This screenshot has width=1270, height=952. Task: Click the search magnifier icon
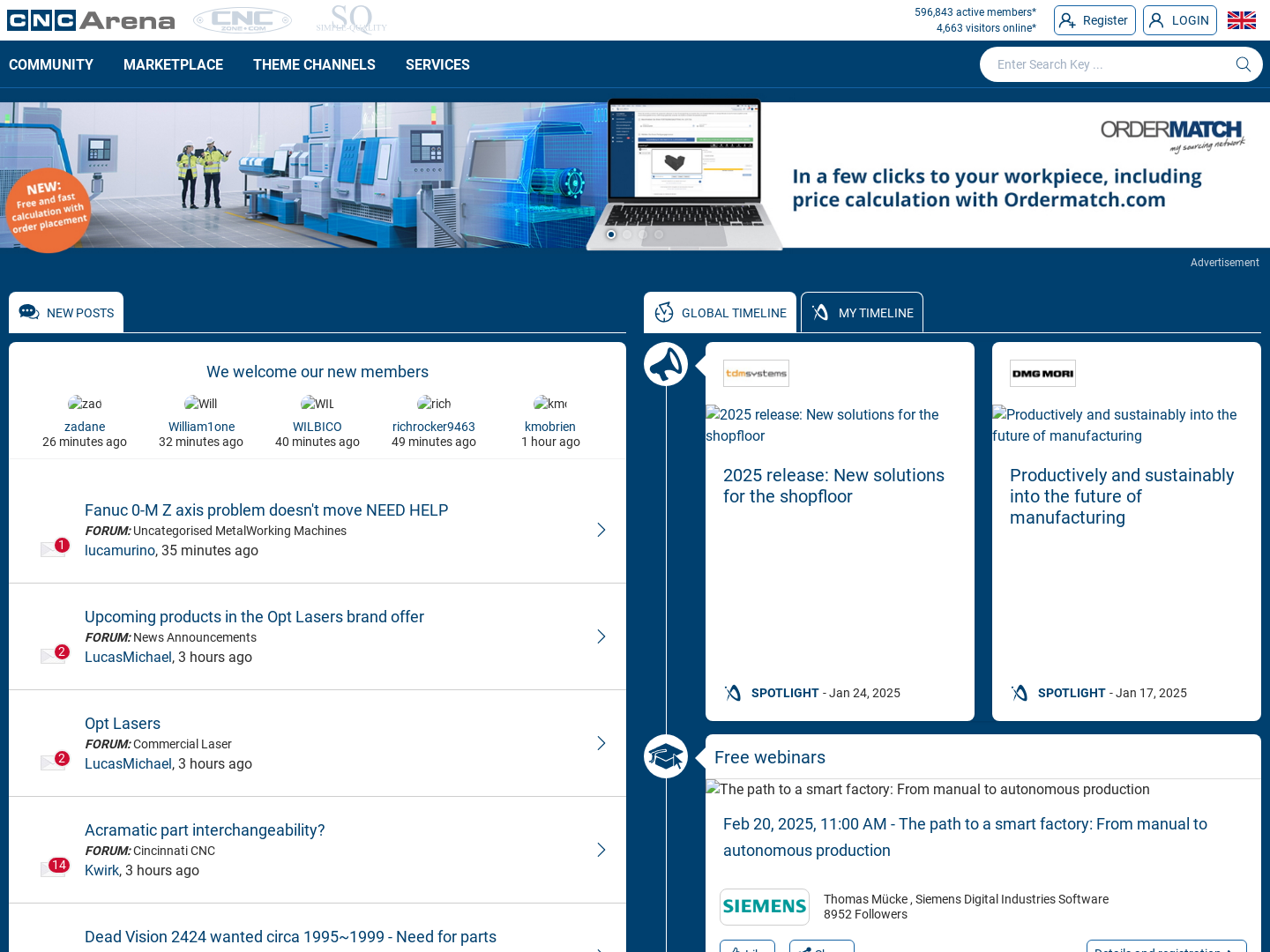(1244, 64)
